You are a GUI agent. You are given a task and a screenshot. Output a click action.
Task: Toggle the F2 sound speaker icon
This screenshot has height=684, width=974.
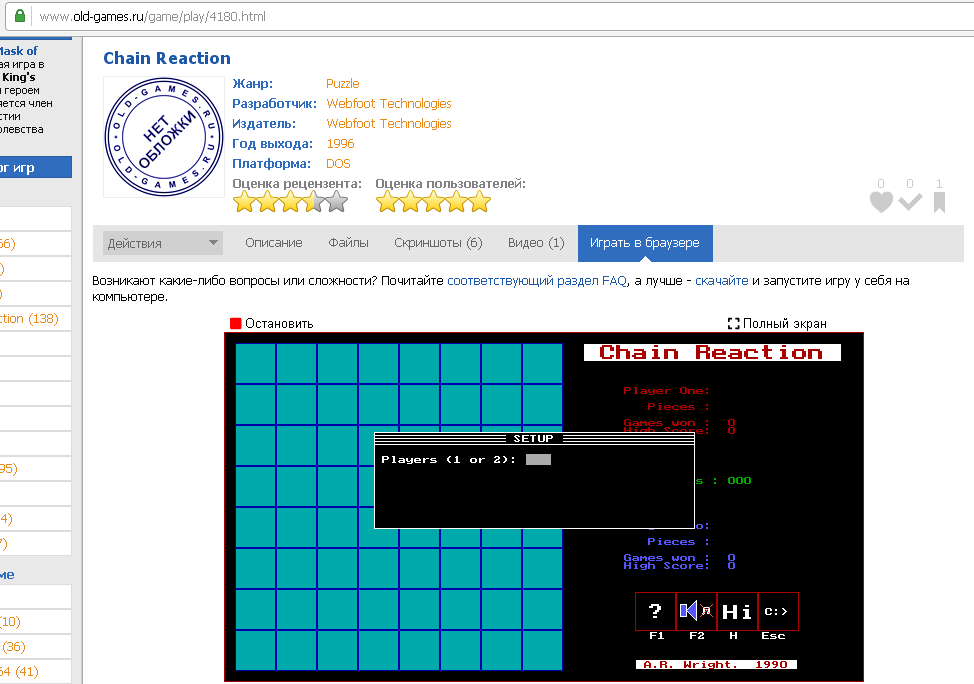click(x=696, y=611)
